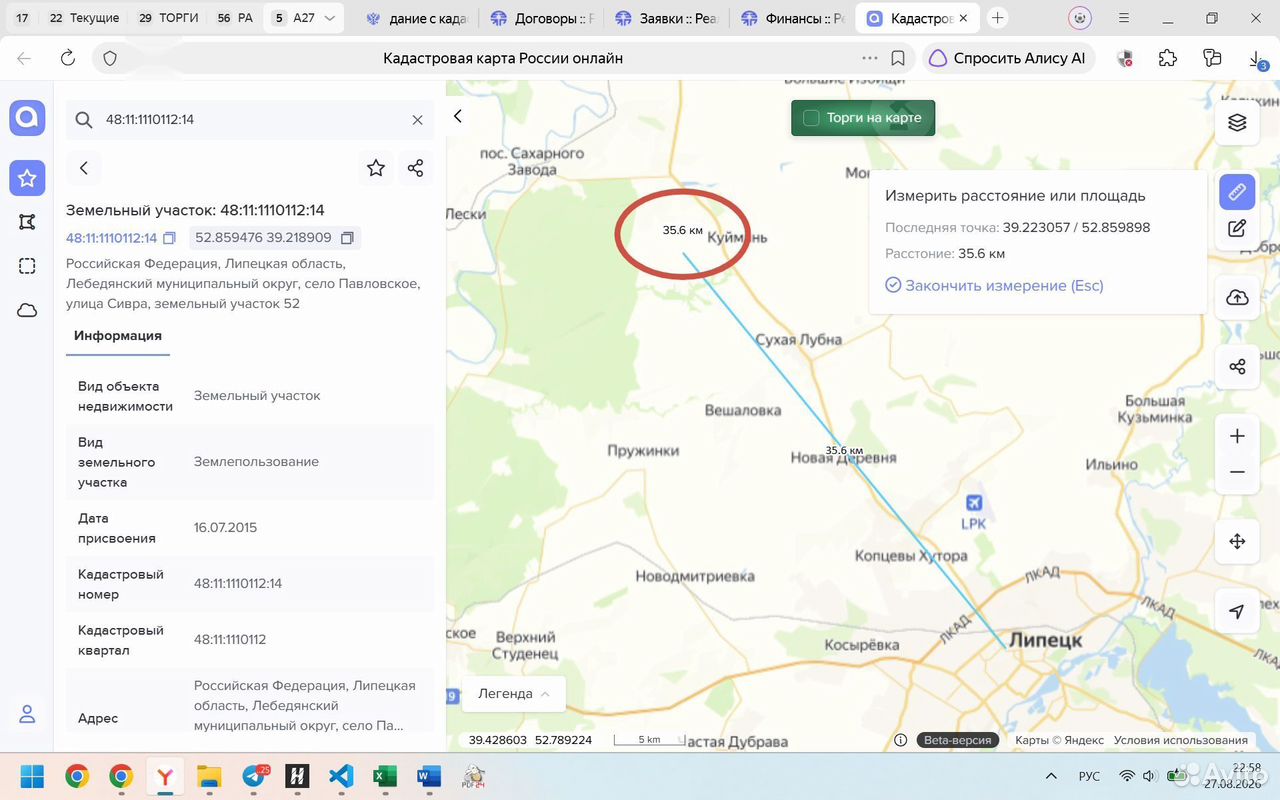The image size is (1280, 800).
Task: Expand the Легенда panel
Action: [513, 694]
